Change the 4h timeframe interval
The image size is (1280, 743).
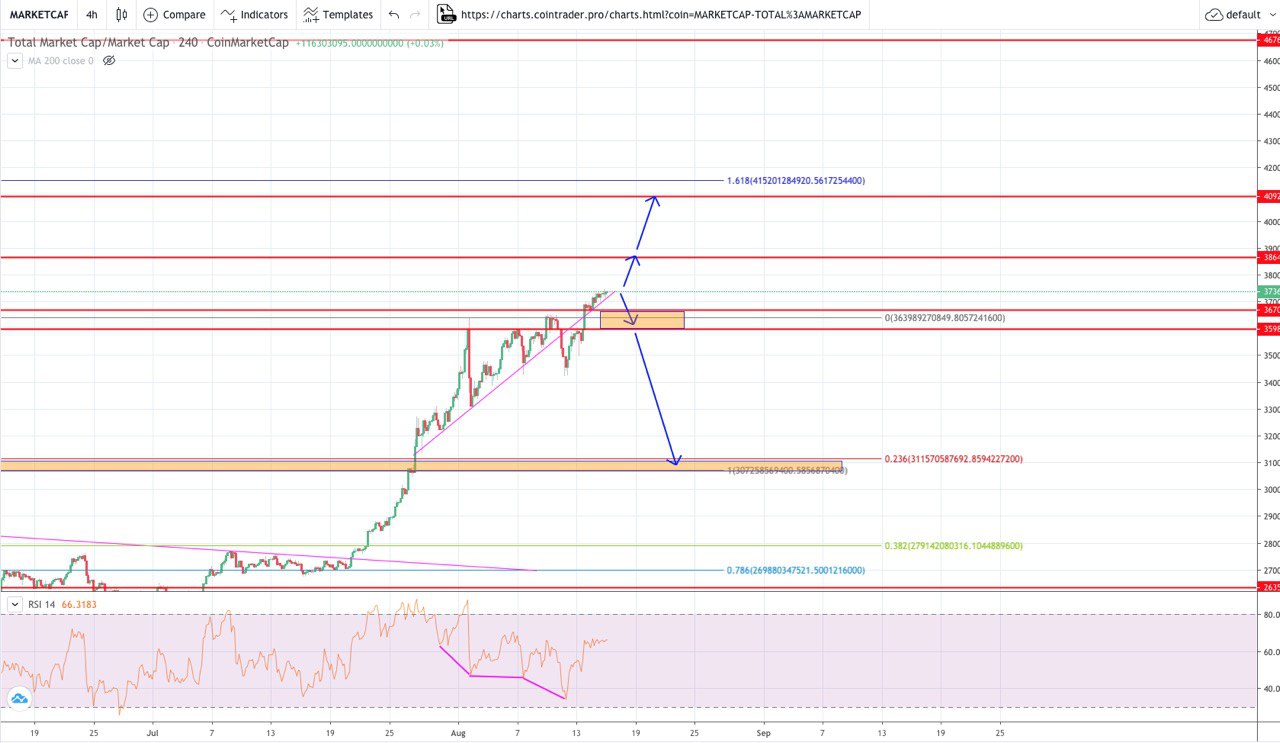click(92, 15)
